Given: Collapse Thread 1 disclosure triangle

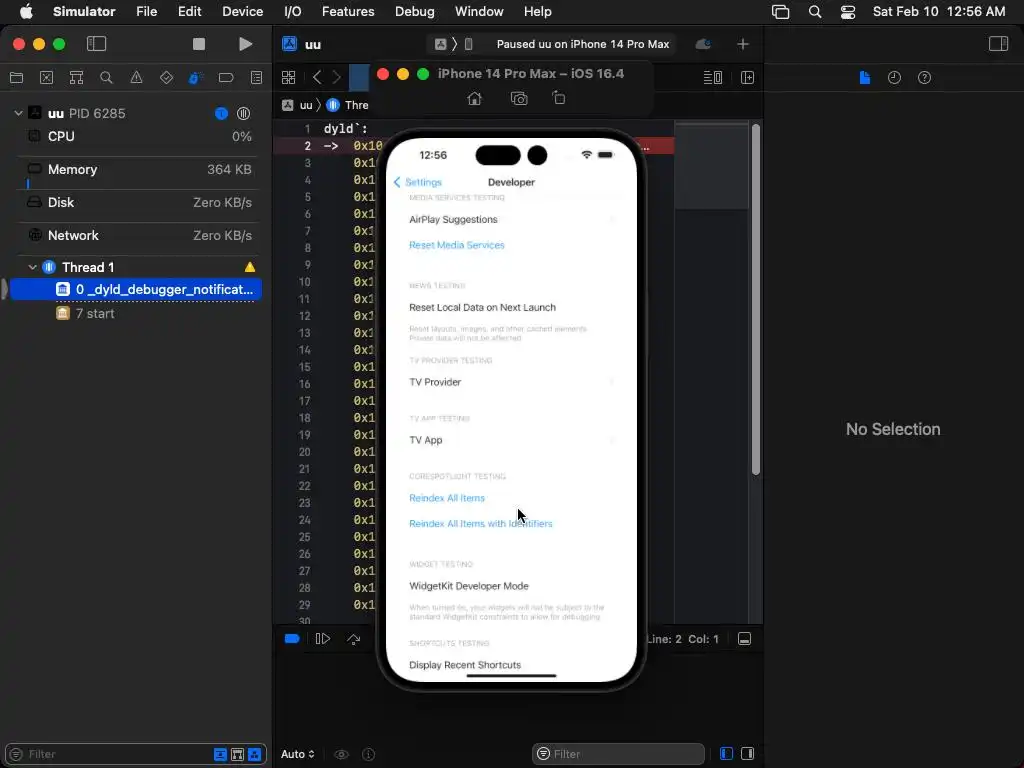Looking at the screenshot, I should click(32, 267).
